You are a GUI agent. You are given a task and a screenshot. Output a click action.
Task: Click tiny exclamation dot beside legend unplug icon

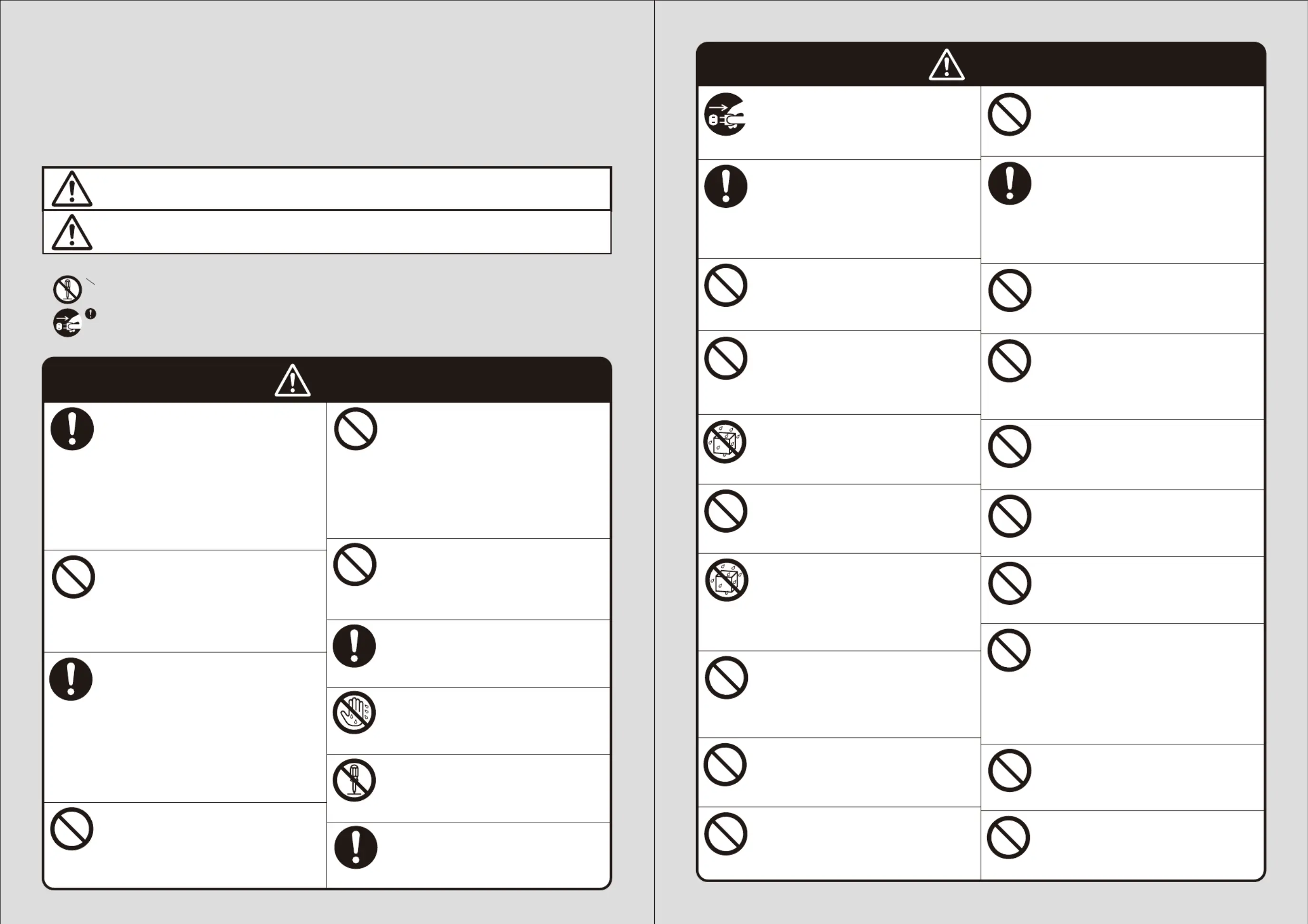[x=91, y=314]
